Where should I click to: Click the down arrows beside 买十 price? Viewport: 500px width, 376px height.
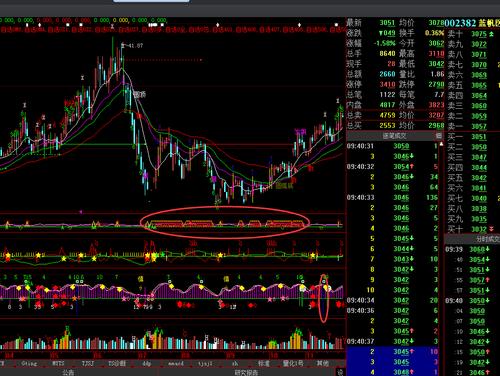pyautogui.click(x=491, y=229)
